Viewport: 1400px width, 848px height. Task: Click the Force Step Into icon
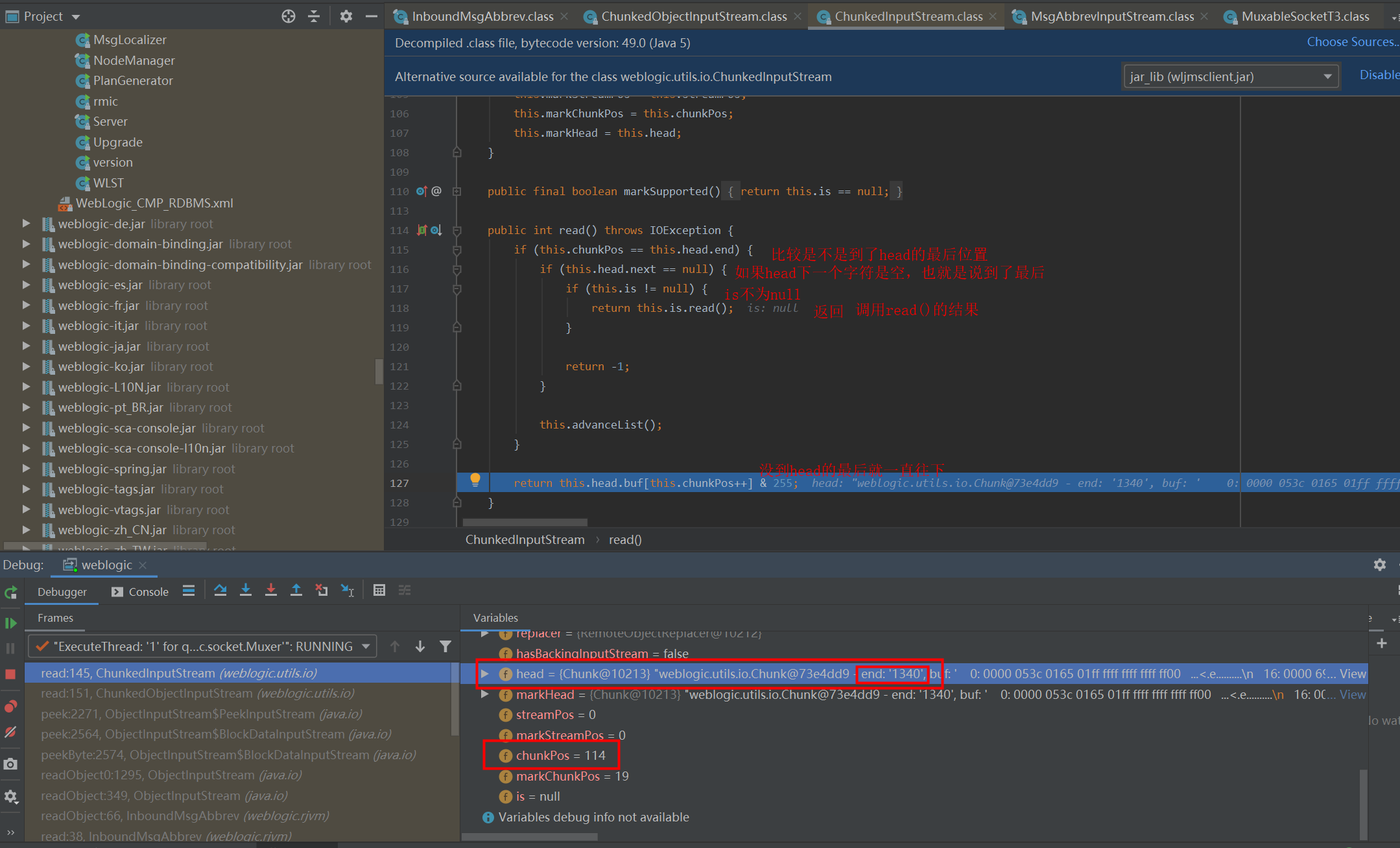pos(271,591)
